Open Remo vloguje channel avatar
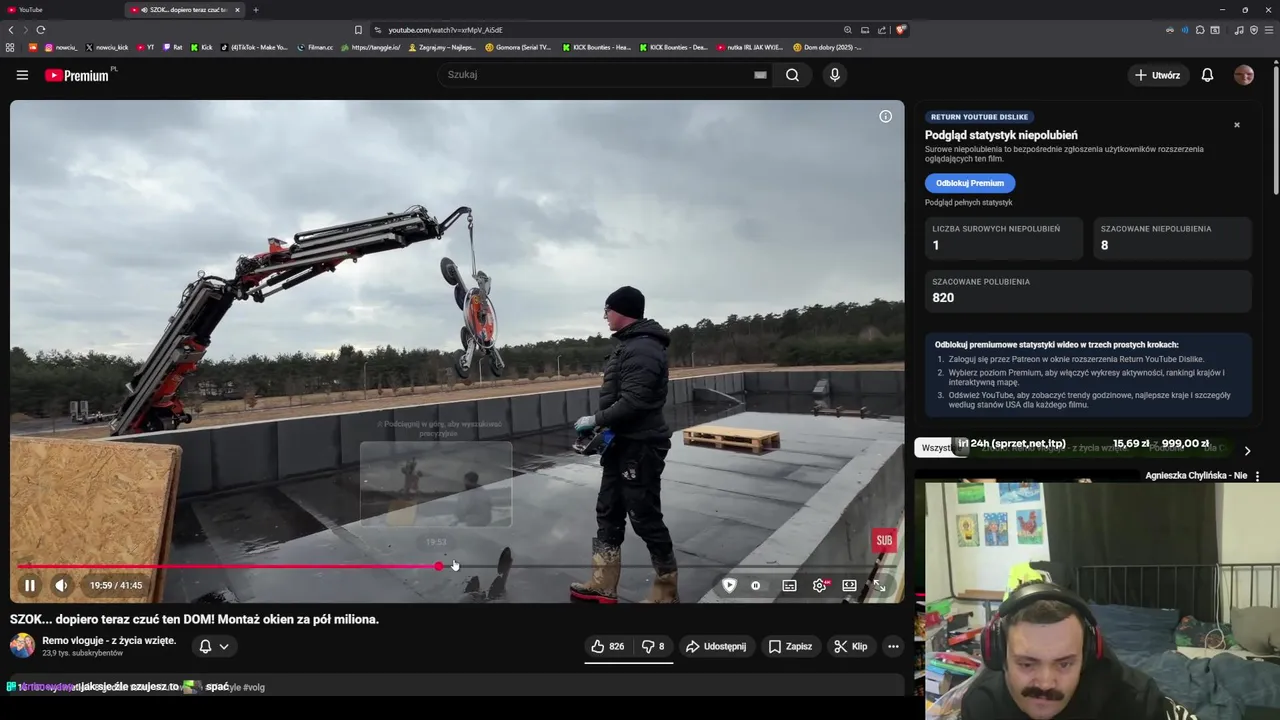The width and height of the screenshot is (1280, 720). 22,646
